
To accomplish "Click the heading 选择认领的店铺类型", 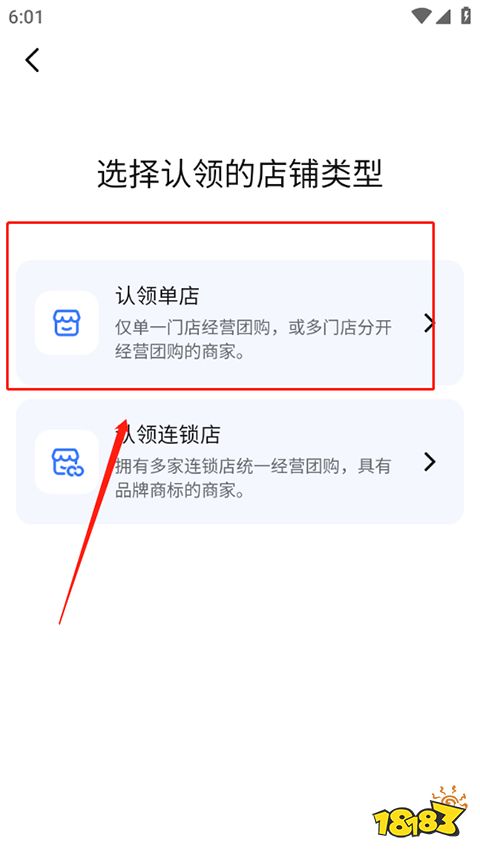I will [x=240, y=174].
